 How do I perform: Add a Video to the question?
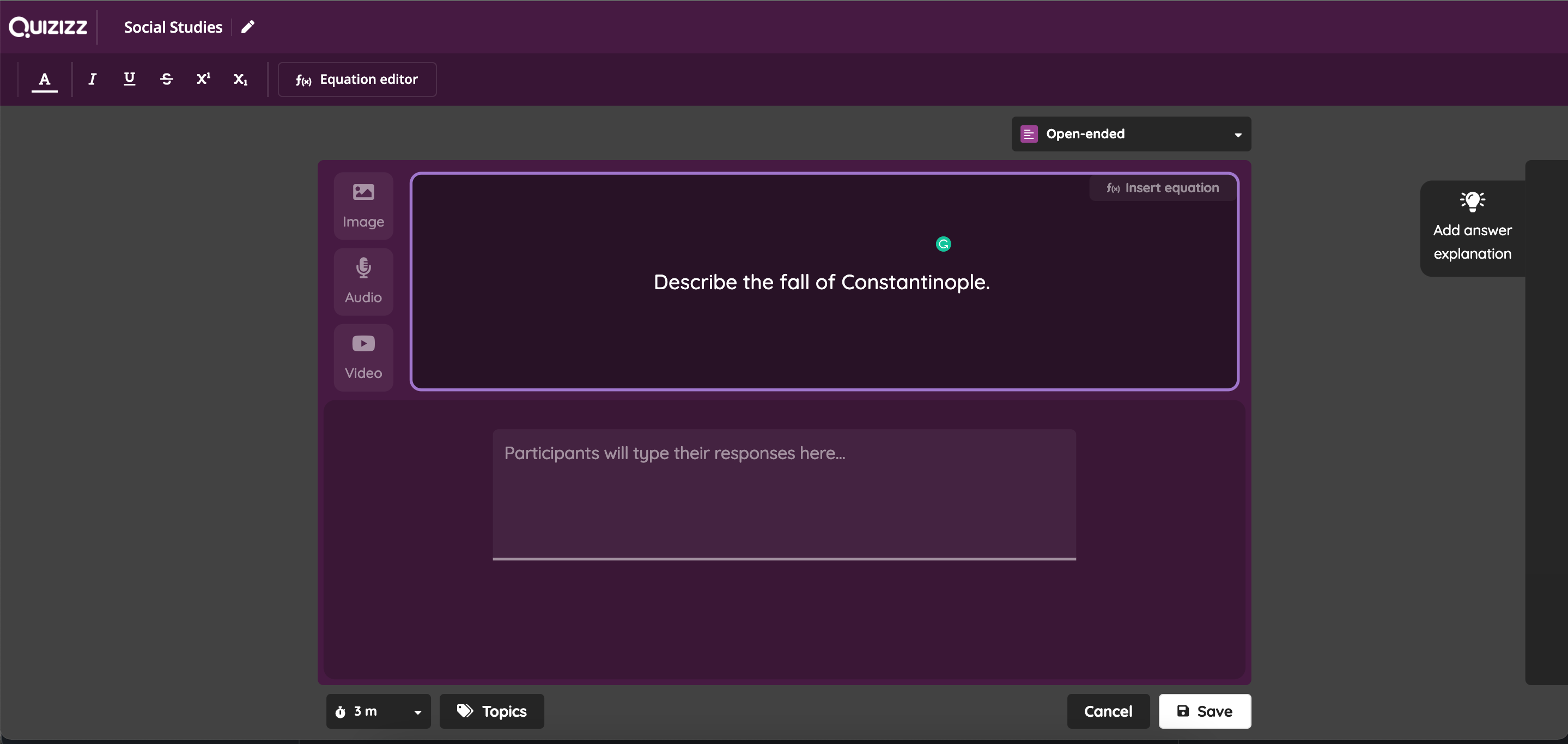coord(363,357)
